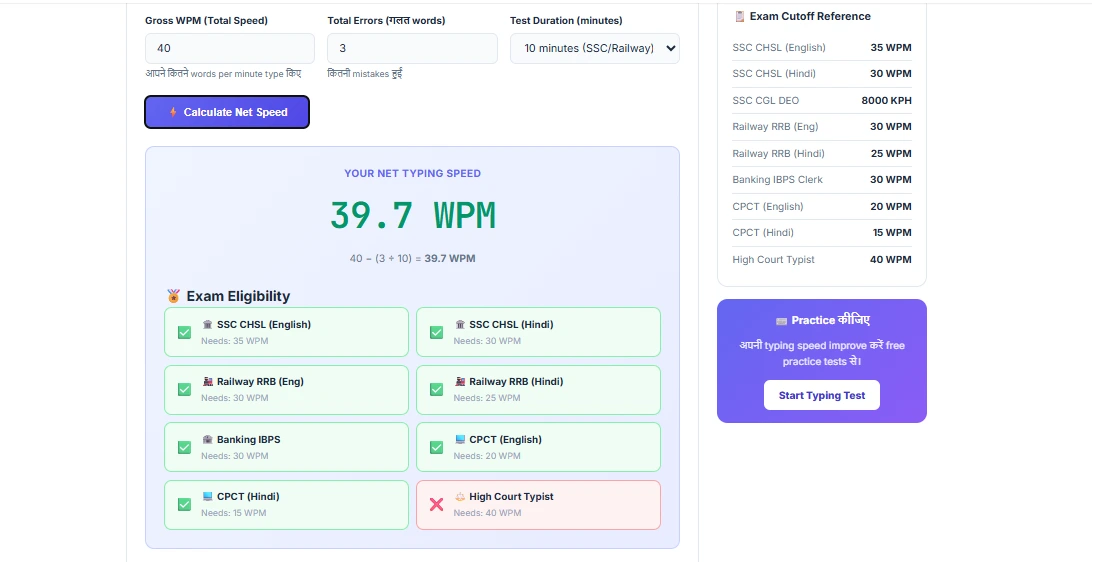Click the red cross on High Court Typist

tap(436, 505)
